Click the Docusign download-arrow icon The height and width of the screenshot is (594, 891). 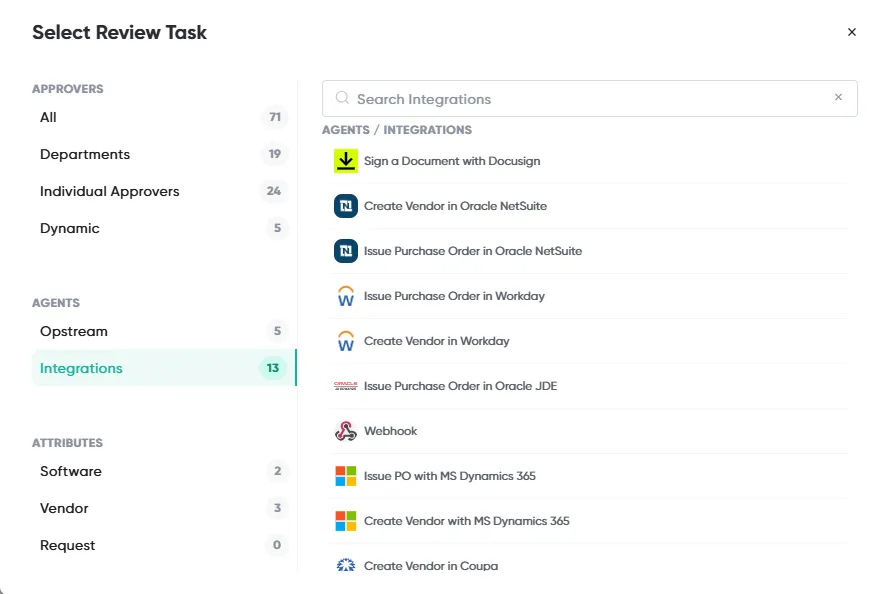(345, 161)
